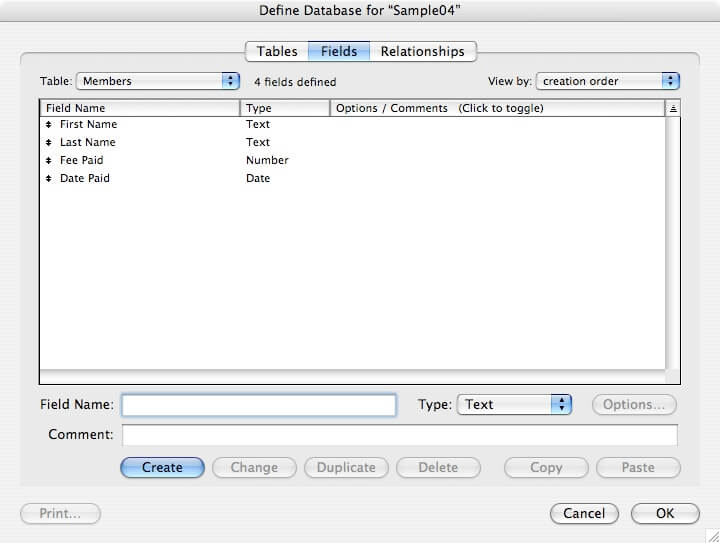Sort by the Field Name column header
This screenshot has width=720, height=543.
click(x=140, y=108)
